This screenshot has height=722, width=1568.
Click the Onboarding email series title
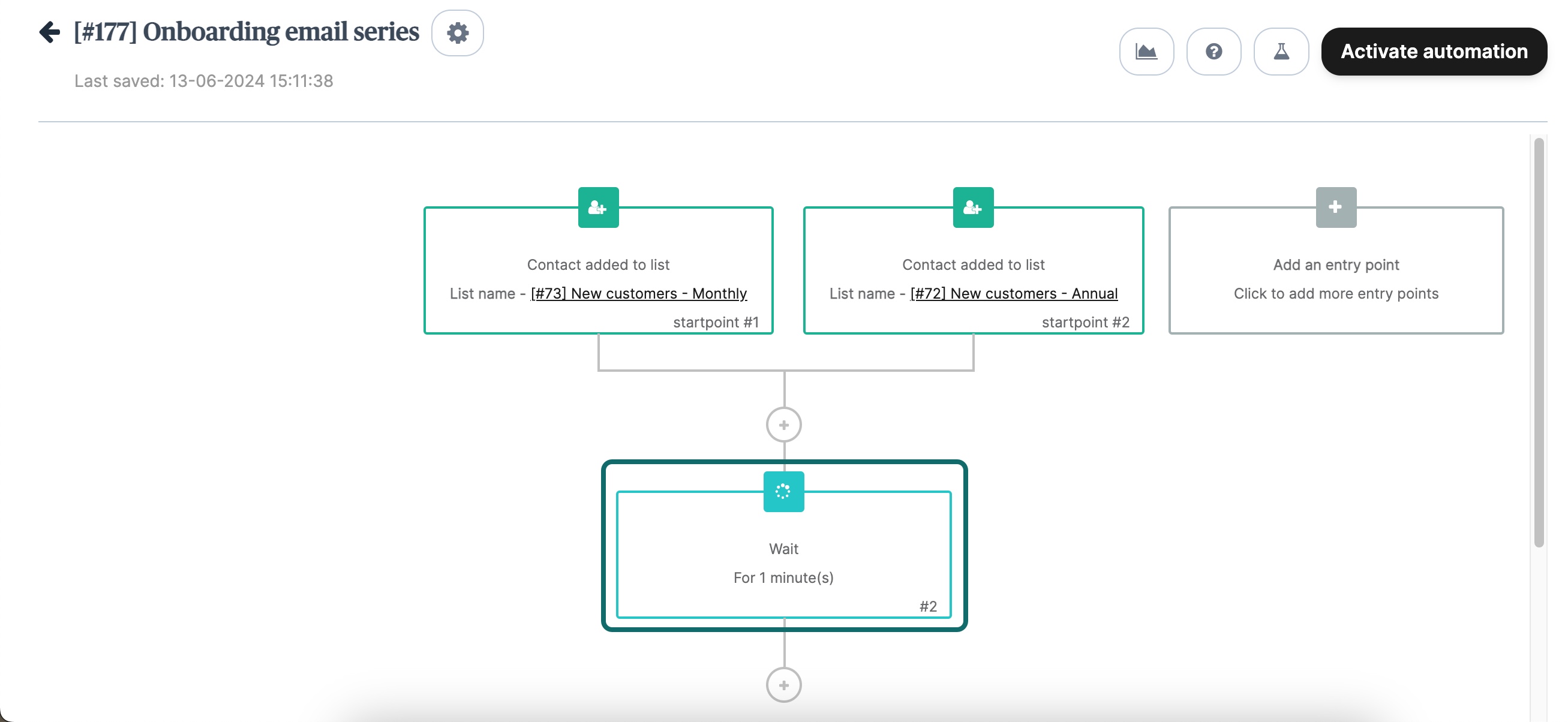coord(247,32)
